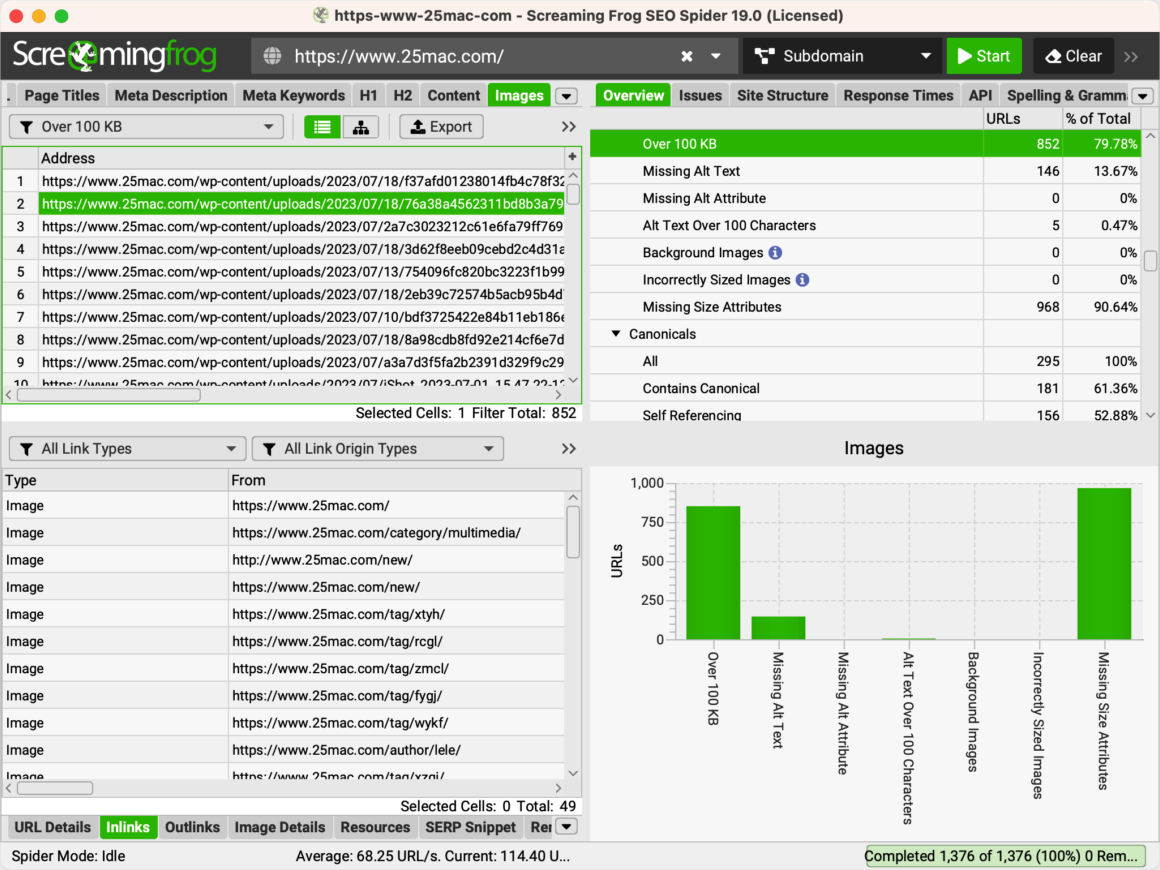Clear the URL with the X icon
1160x870 pixels.
[687, 56]
